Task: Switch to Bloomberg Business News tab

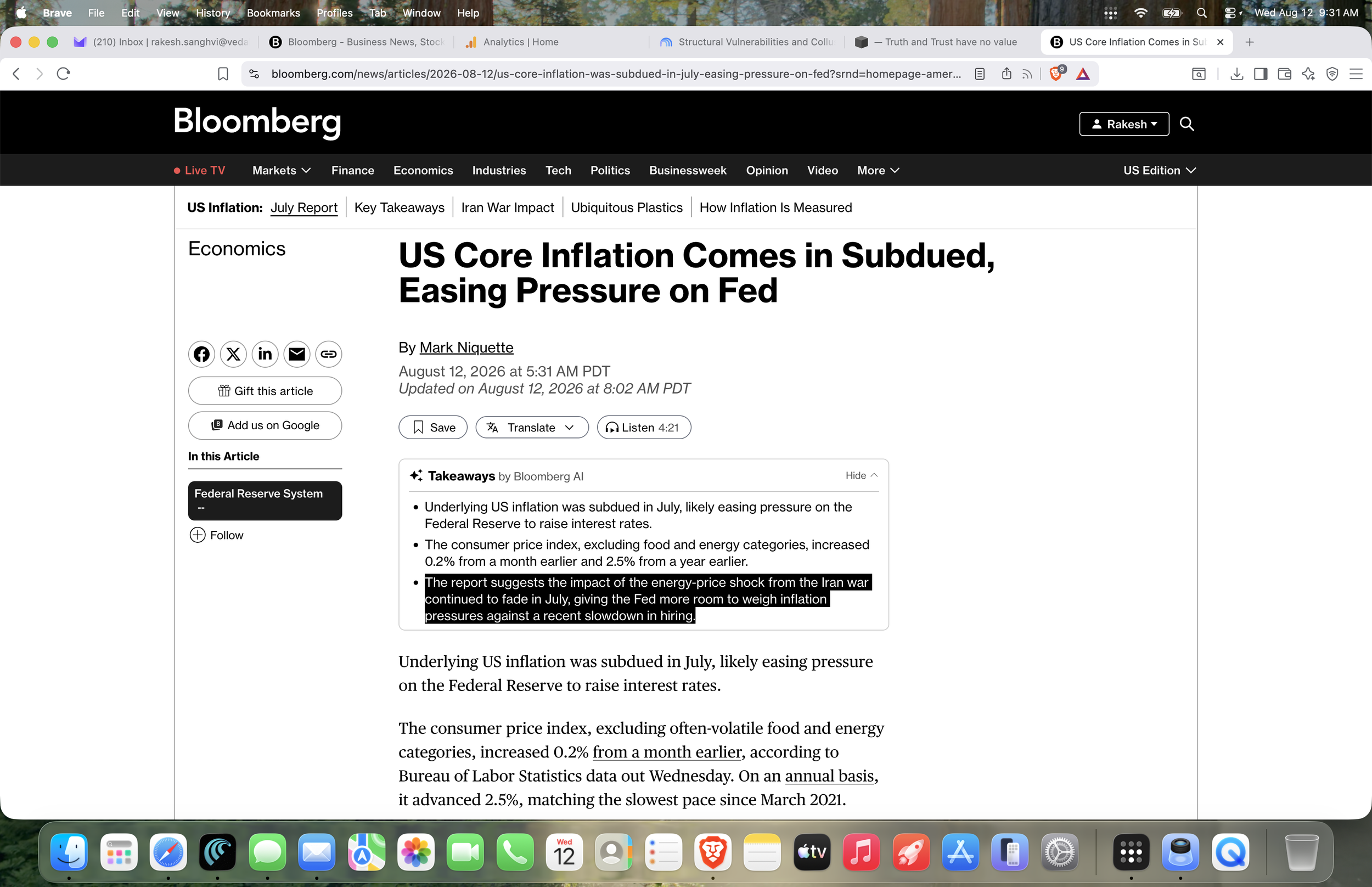Action: coord(357,42)
